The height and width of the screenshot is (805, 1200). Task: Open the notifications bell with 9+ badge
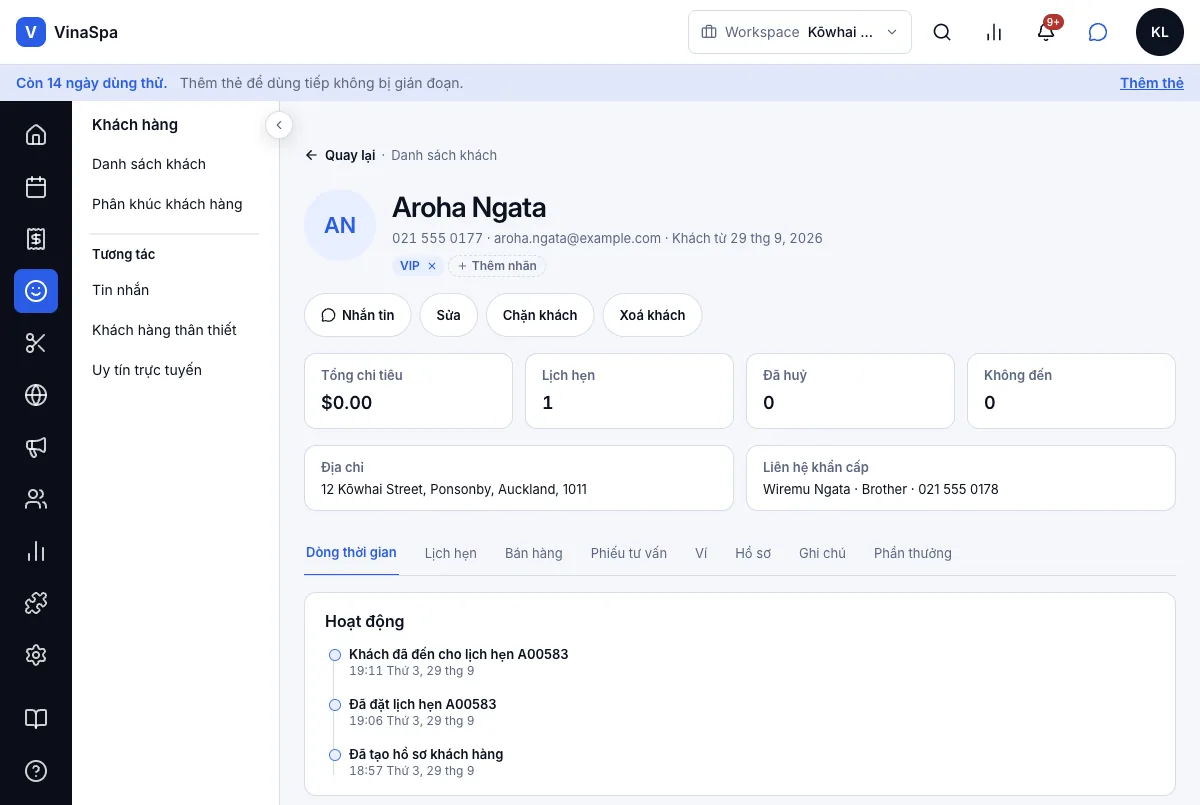(x=1046, y=32)
